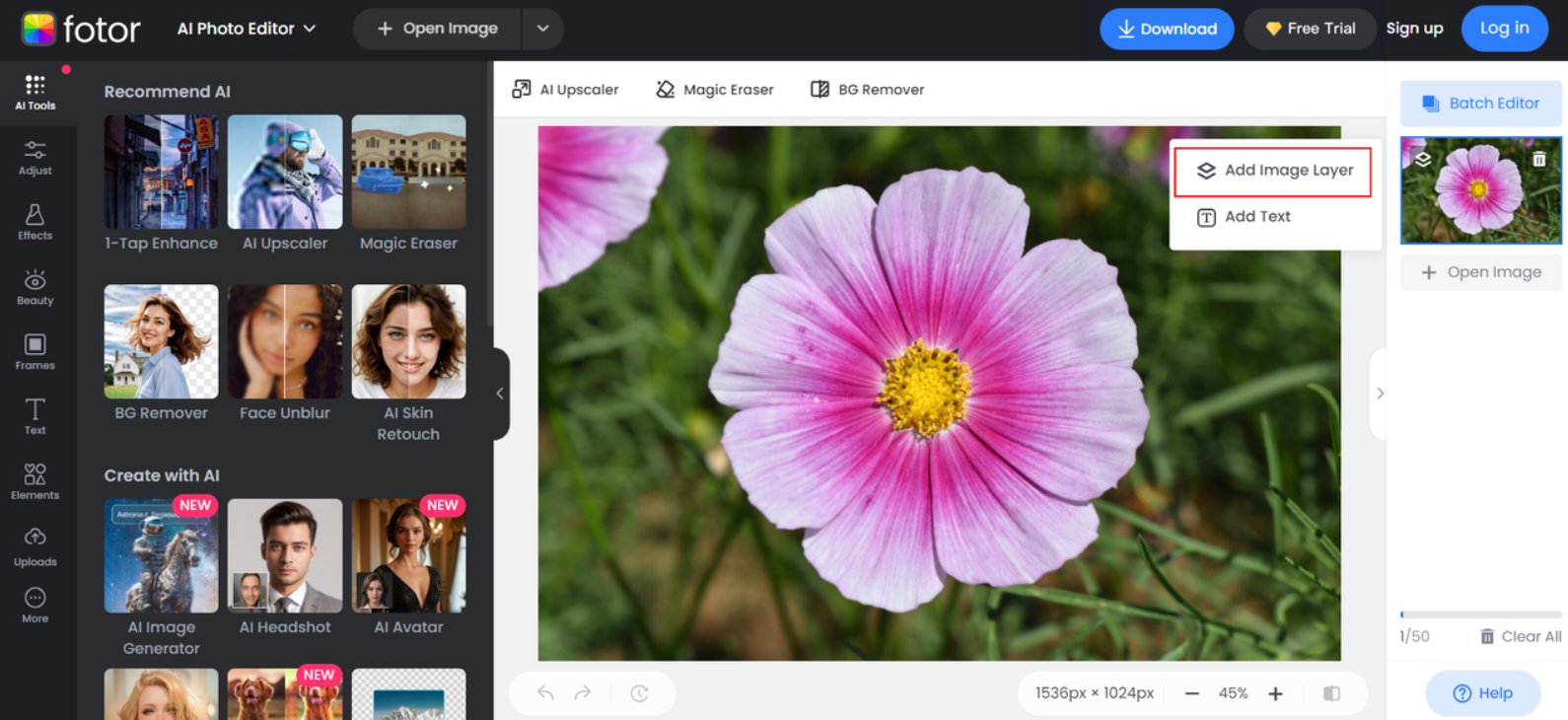The height and width of the screenshot is (720, 1568).
Task: Open the More sidebar options
Action: coord(36,605)
